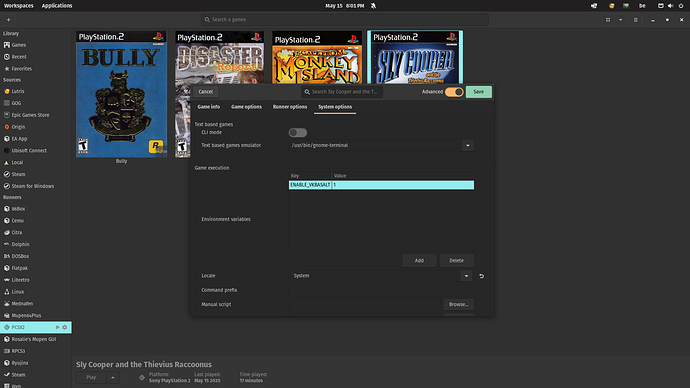Toggle the CLI mode switch
Image resolution: width=690 pixels, height=388 pixels.
(x=297, y=132)
